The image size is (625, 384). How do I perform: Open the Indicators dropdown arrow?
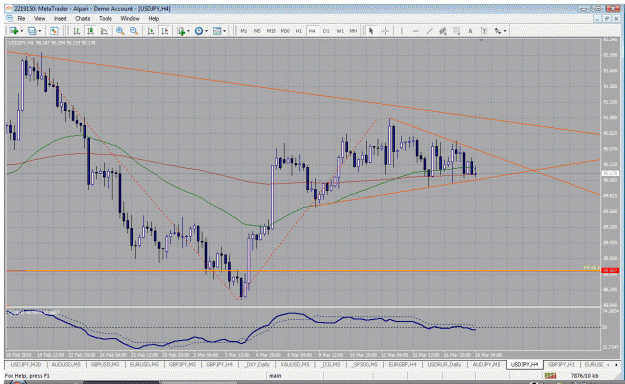coord(188,31)
